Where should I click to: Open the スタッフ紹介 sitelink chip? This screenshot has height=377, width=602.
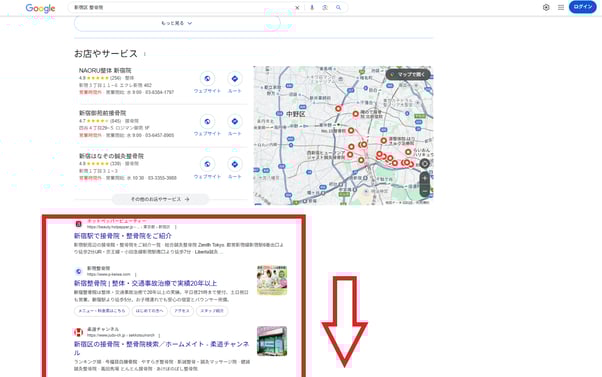[212, 311]
